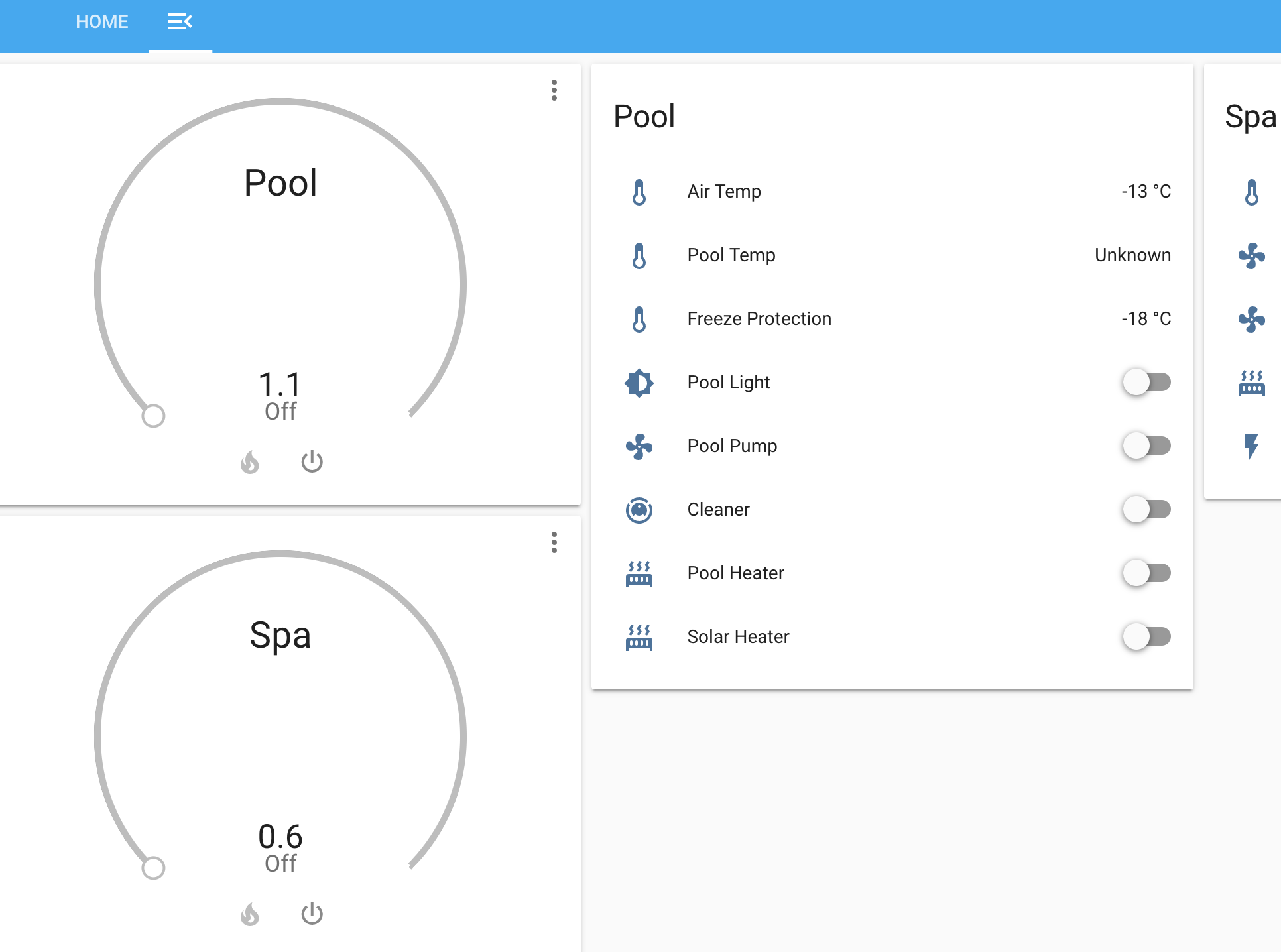Click the Air Temp thermometer icon
The image size is (1281, 952).
(x=639, y=192)
